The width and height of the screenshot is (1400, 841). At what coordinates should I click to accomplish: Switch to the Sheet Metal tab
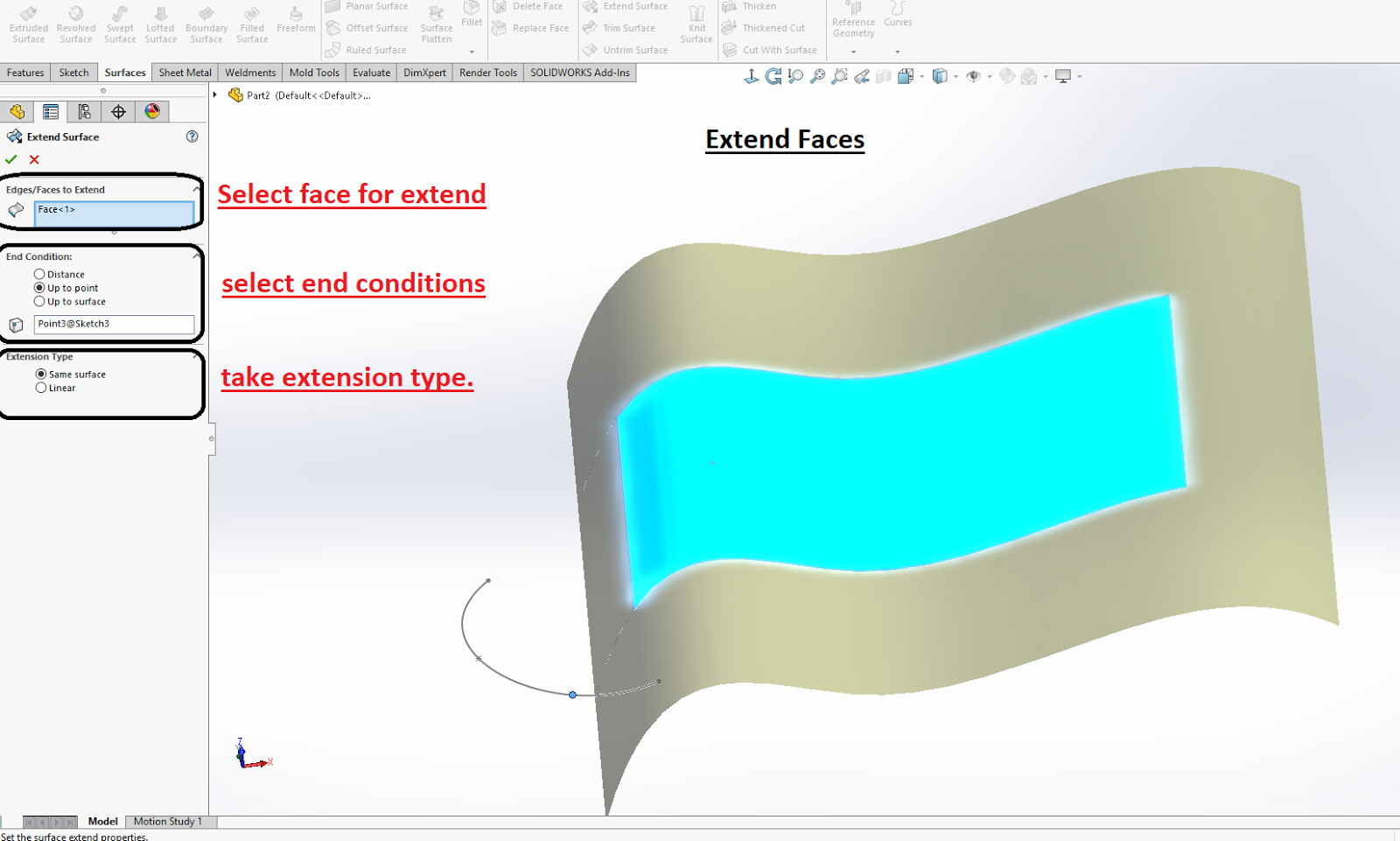tap(184, 73)
